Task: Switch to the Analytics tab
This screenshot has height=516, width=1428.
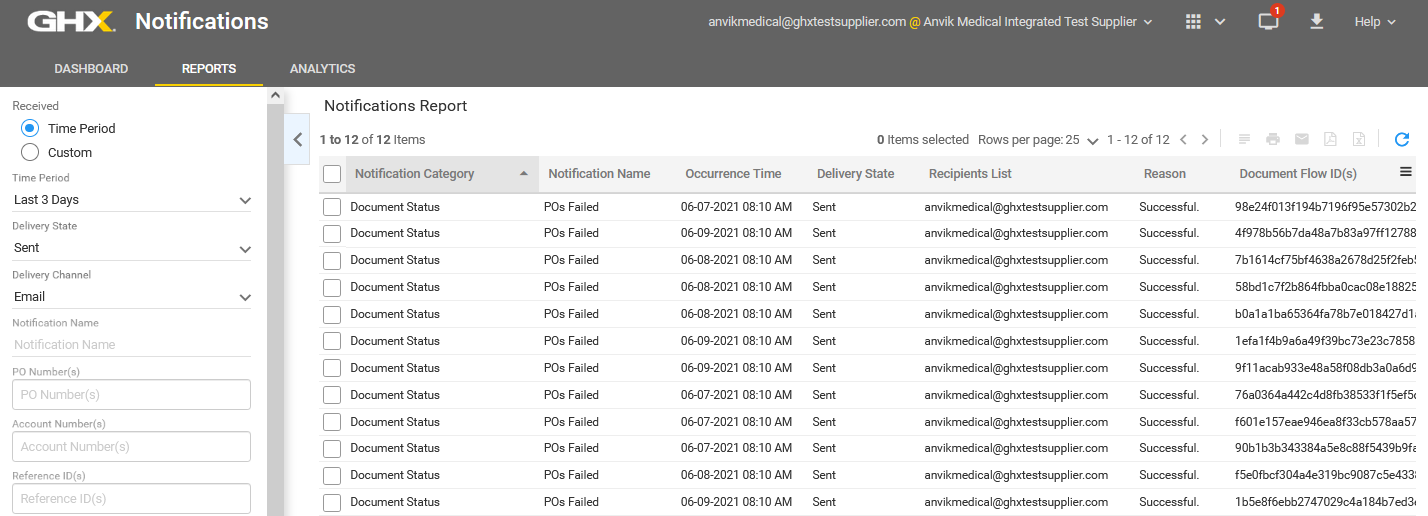Action: tap(322, 69)
